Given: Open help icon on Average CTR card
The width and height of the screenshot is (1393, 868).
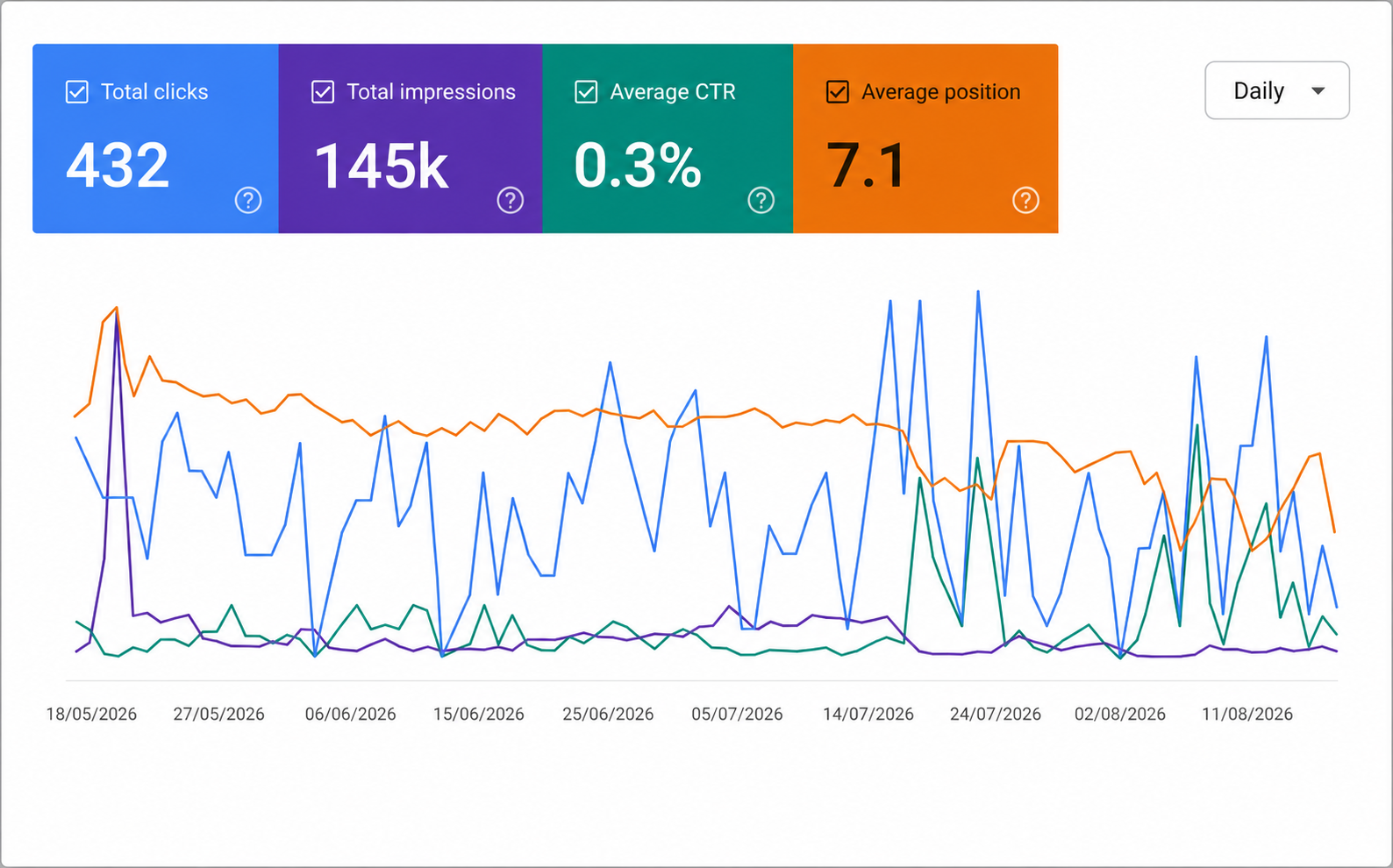Looking at the screenshot, I should [x=761, y=200].
